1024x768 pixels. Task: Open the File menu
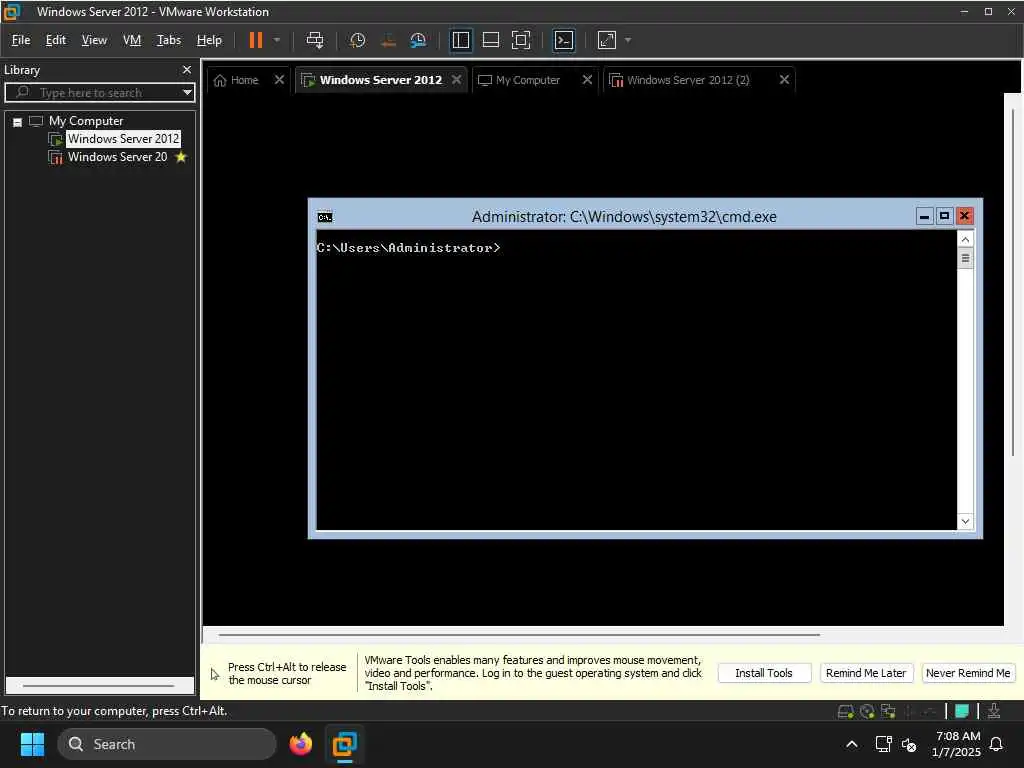[x=21, y=40]
